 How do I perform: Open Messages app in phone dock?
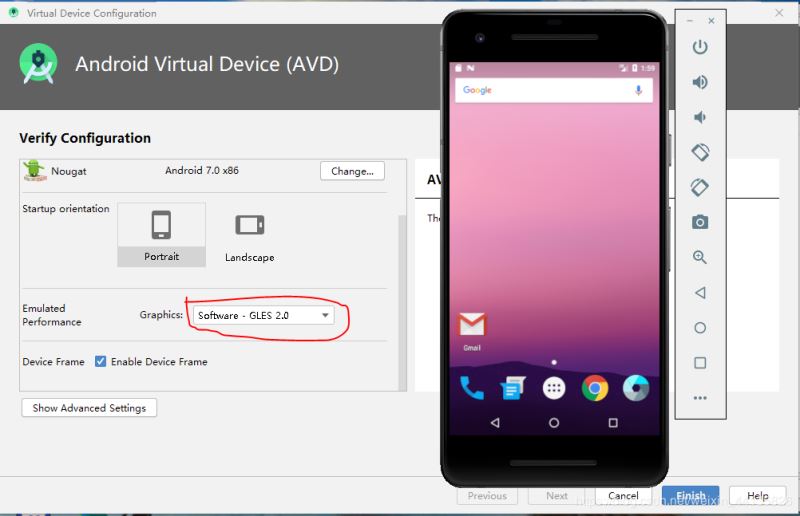(x=513, y=388)
